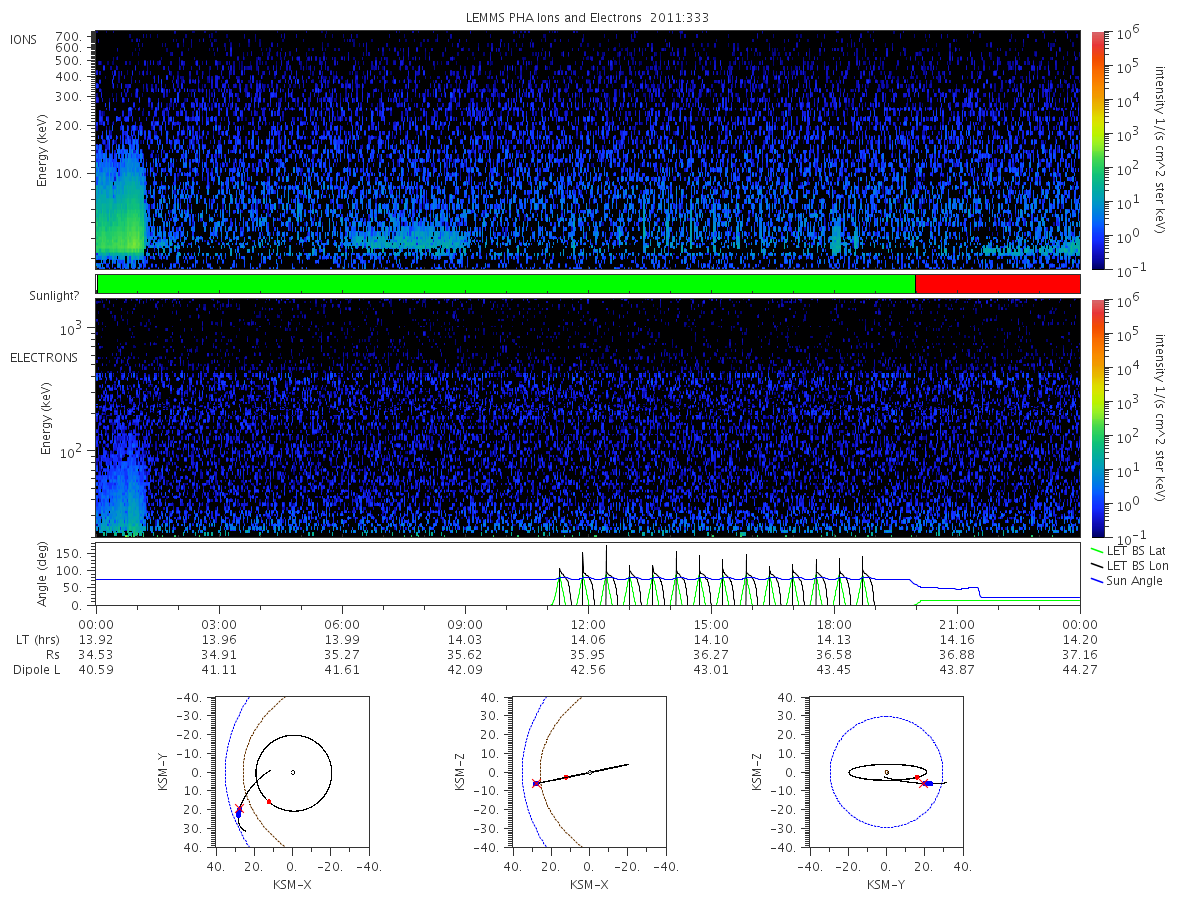Click the IONS panel label
1200x900 pixels.
pyautogui.click(x=25, y=39)
